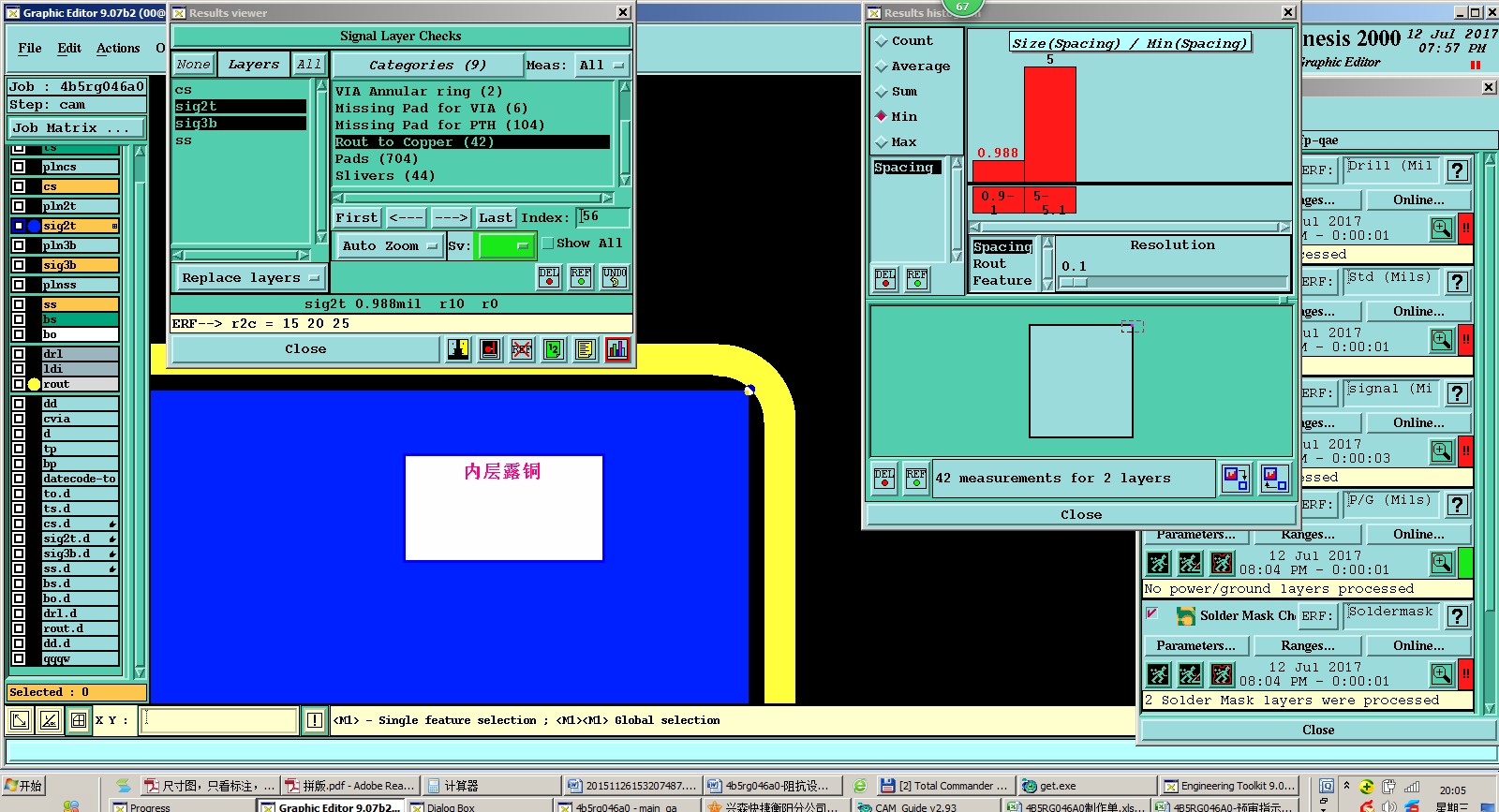Click the REF icon beside UNDO in Results viewer
The height and width of the screenshot is (812, 1499).
click(x=581, y=277)
